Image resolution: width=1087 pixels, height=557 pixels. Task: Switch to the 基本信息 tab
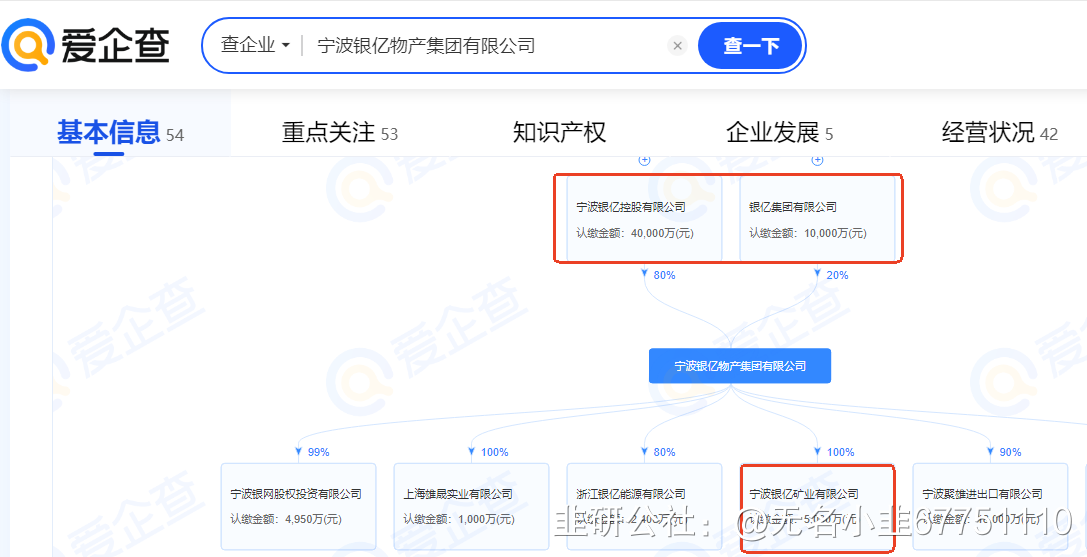pos(120,132)
